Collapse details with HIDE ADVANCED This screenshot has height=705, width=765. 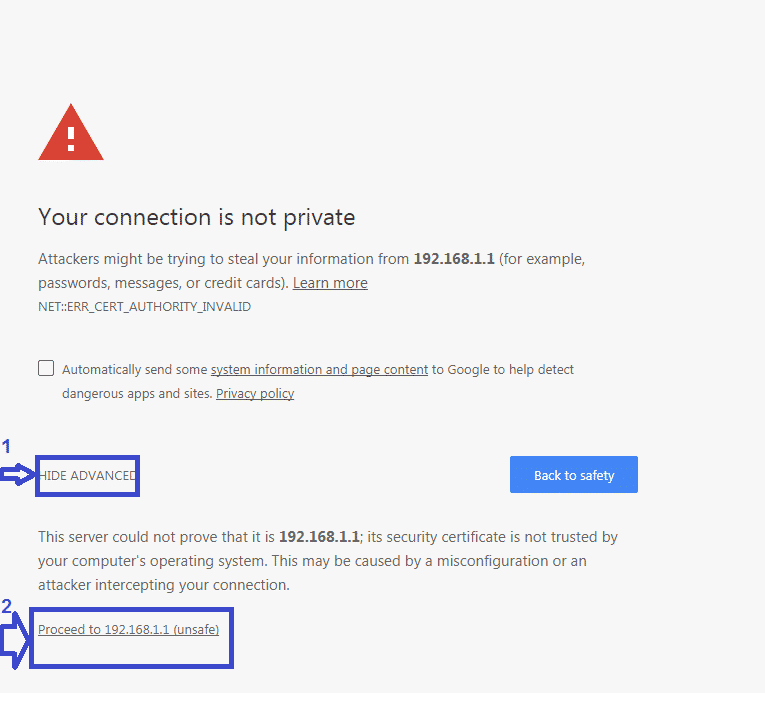pos(87,475)
